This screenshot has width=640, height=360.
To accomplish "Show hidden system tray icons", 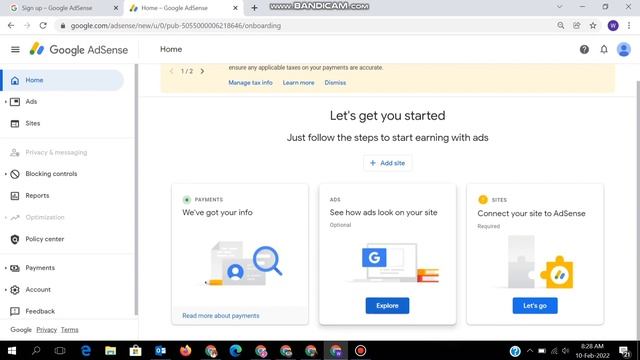I will coord(530,351).
